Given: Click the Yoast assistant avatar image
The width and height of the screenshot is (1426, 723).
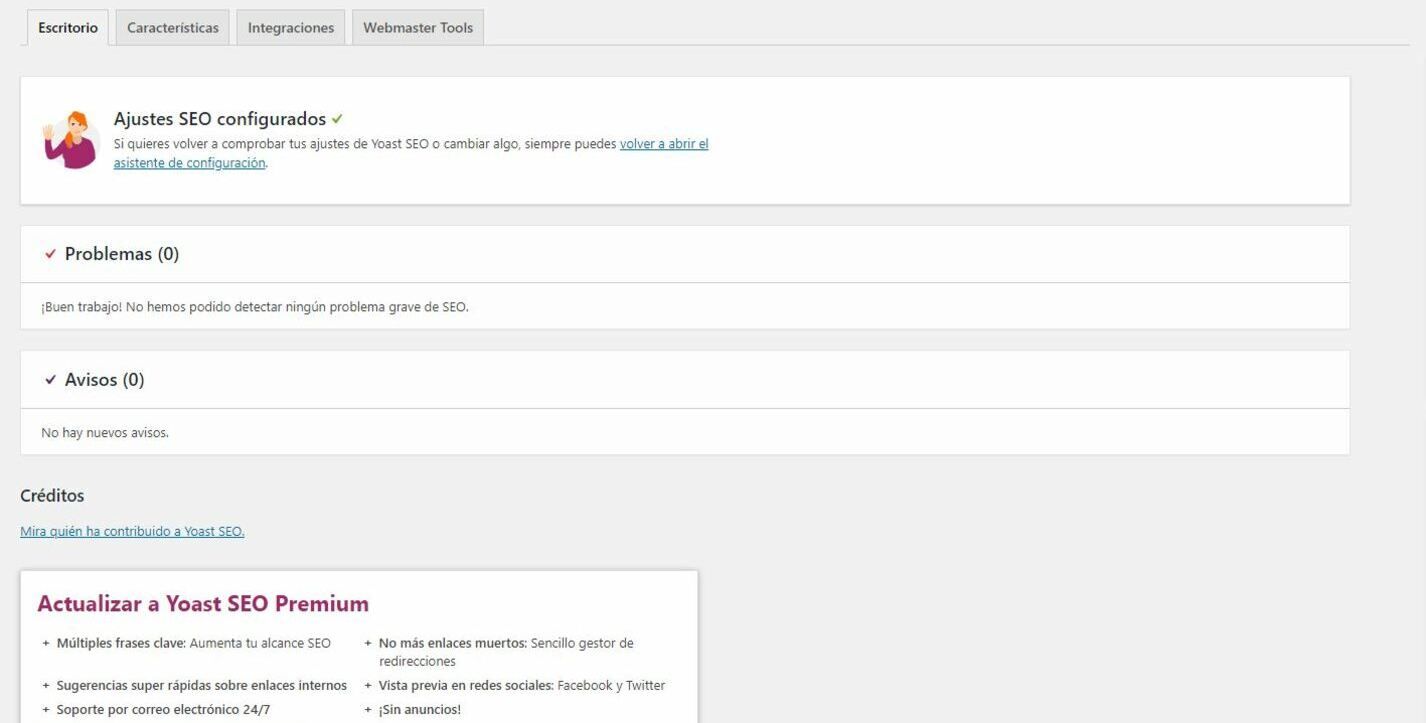Looking at the screenshot, I should click(71, 140).
